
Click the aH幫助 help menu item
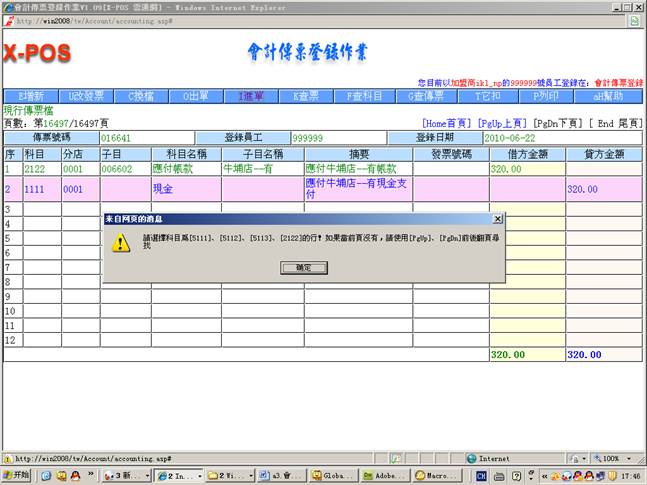click(607, 97)
